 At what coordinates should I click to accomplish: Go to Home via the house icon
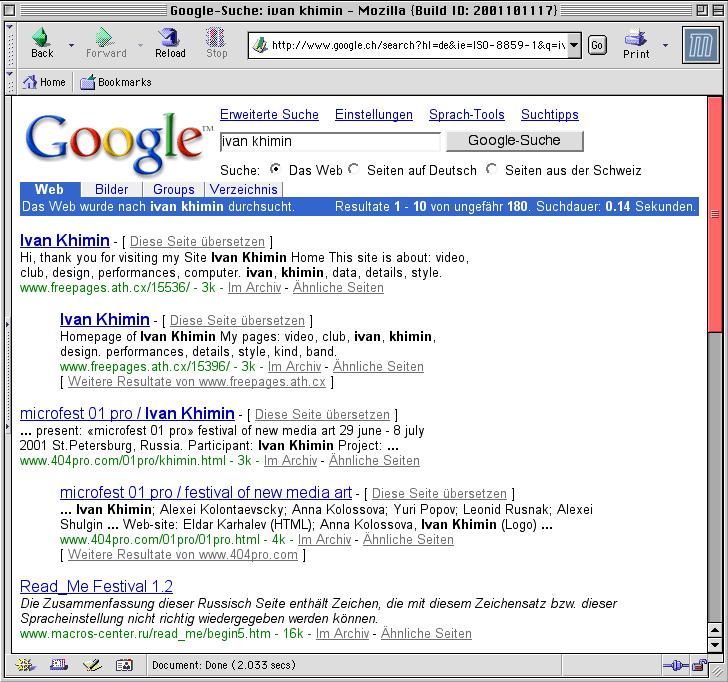point(30,82)
